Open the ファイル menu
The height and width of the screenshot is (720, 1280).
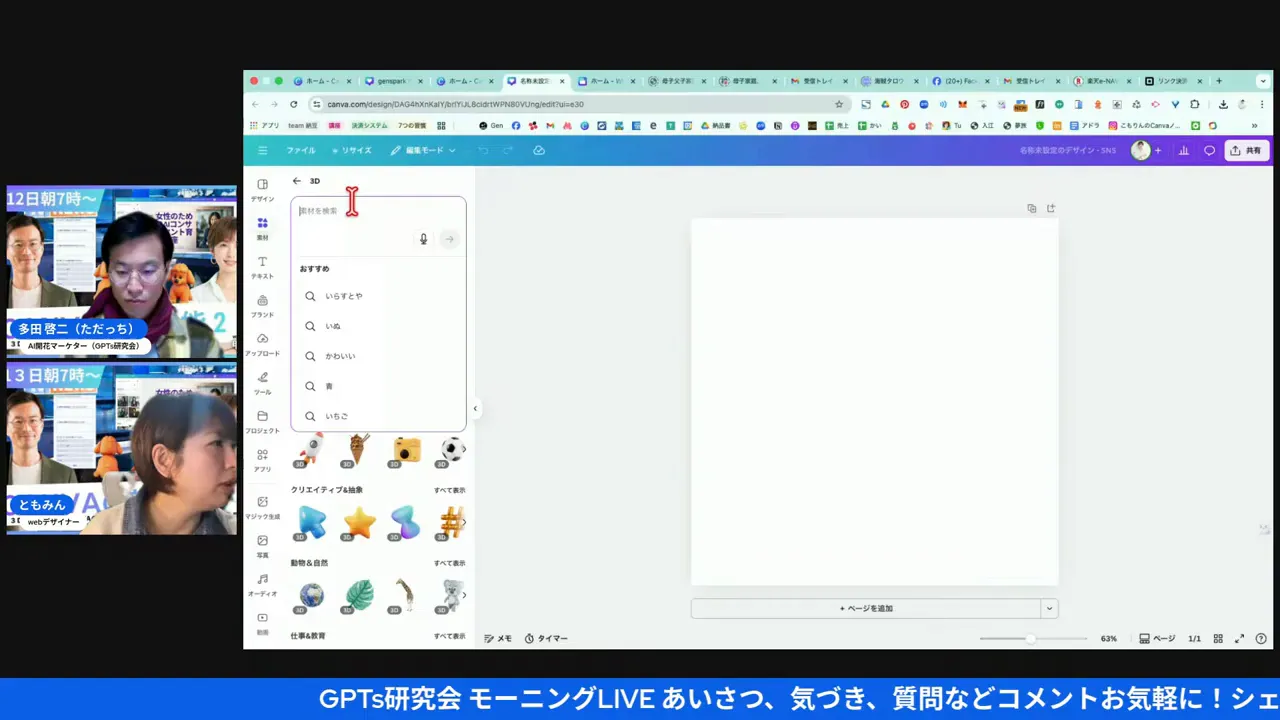pyautogui.click(x=300, y=150)
